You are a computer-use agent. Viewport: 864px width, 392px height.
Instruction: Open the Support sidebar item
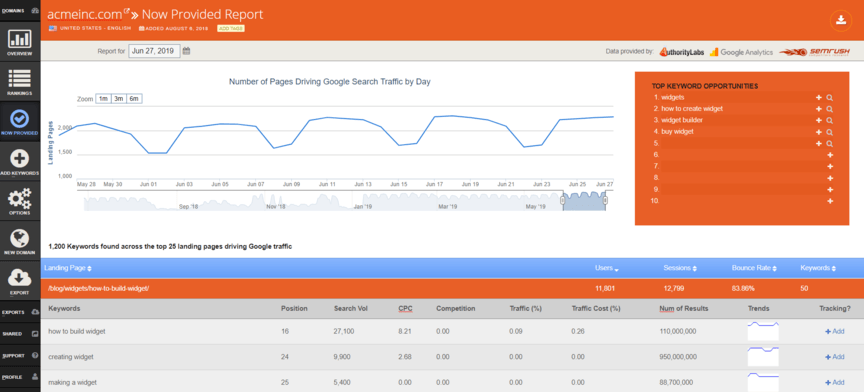click(x=20, y=356)
